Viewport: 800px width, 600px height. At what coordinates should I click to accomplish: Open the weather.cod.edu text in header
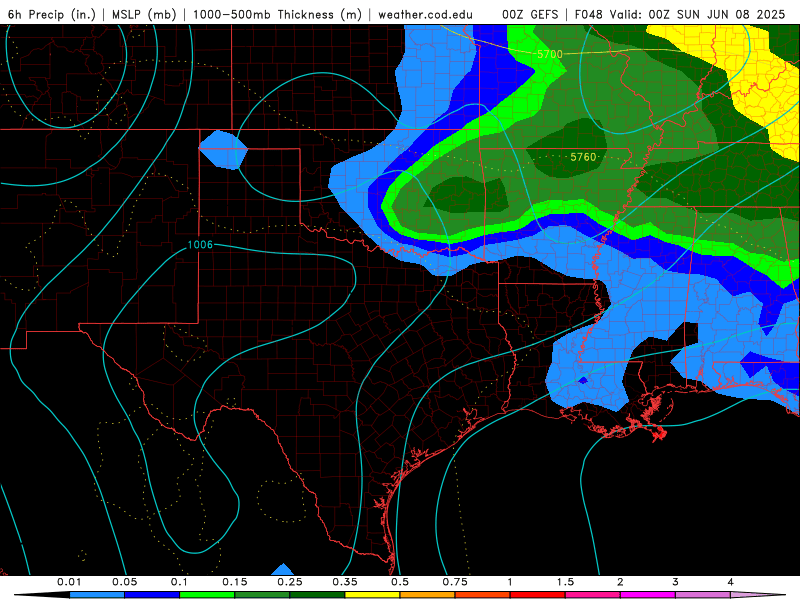(426, 14)
